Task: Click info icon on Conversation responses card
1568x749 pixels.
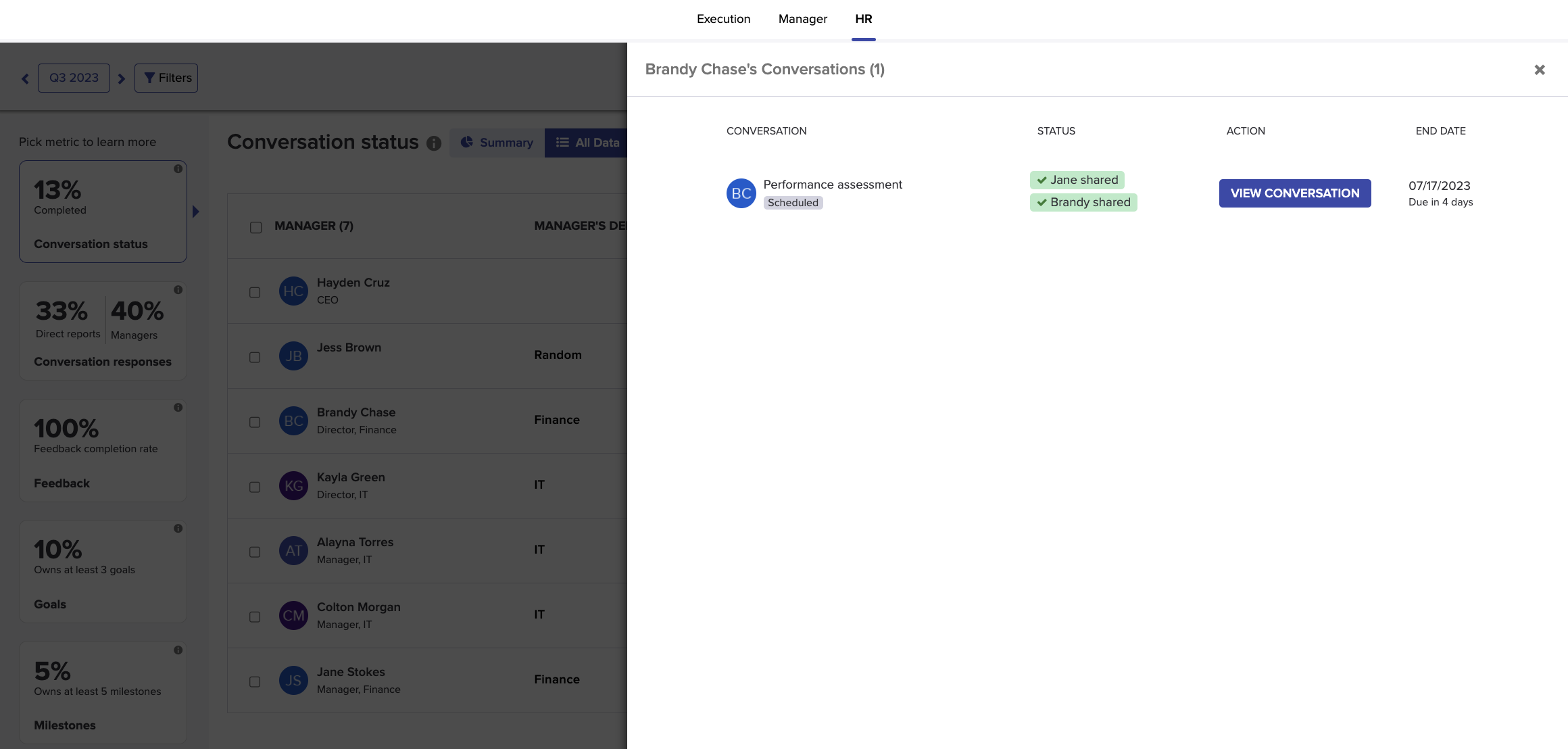Action: [178, 290]
